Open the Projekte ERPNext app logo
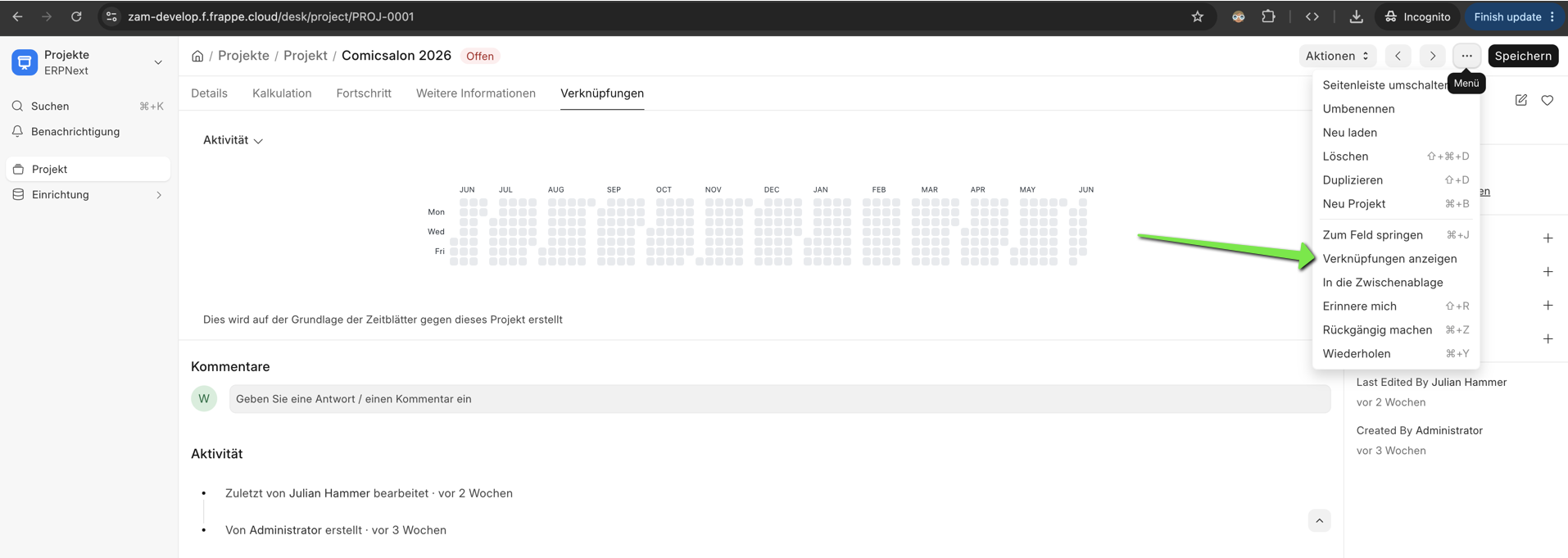This screenshot has width=1568, height=558. [x=25, y=62]
